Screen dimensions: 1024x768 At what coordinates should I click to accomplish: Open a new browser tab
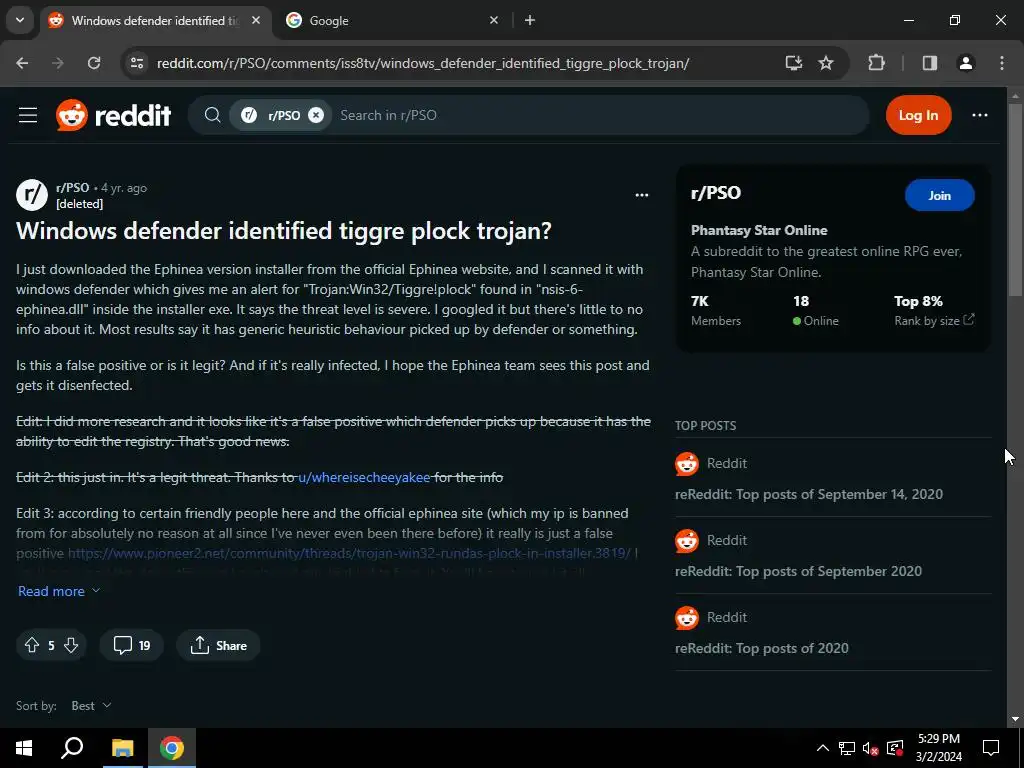point(530,20)
